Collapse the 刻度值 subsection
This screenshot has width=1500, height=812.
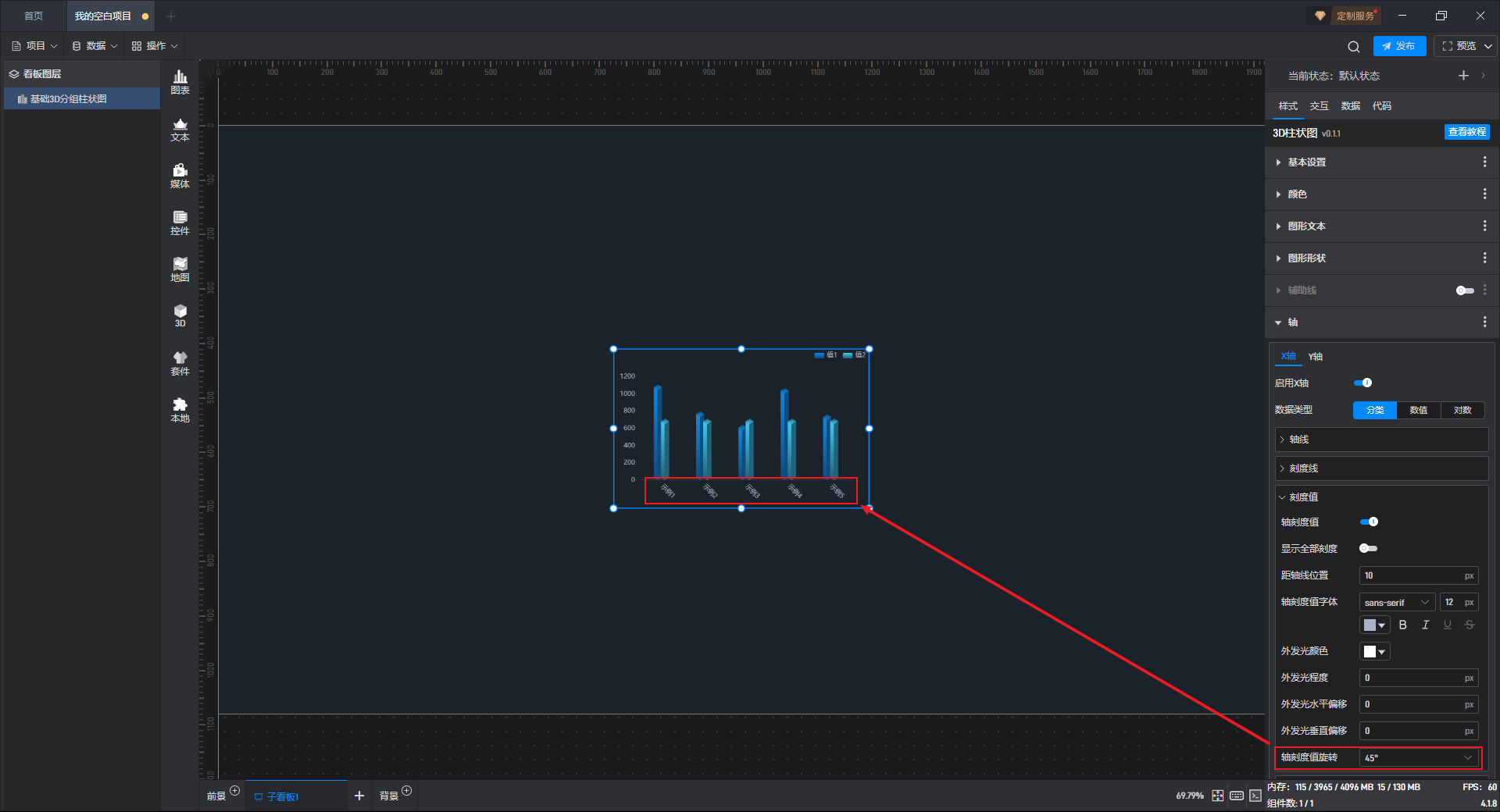pyautogui.click(x=1381, y=497)
